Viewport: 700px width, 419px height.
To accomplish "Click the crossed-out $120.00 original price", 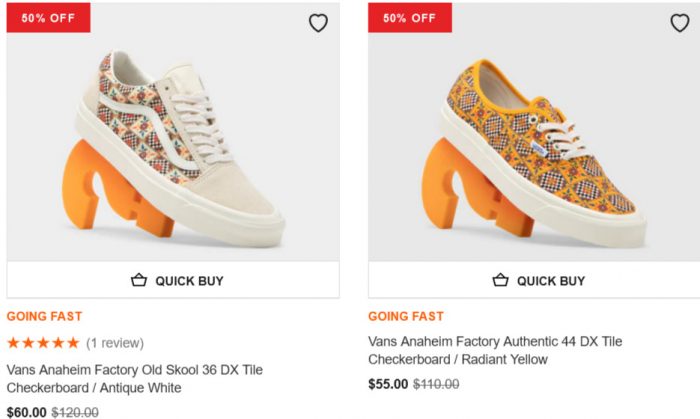I will pyautogui.click(x=75, y=411).
